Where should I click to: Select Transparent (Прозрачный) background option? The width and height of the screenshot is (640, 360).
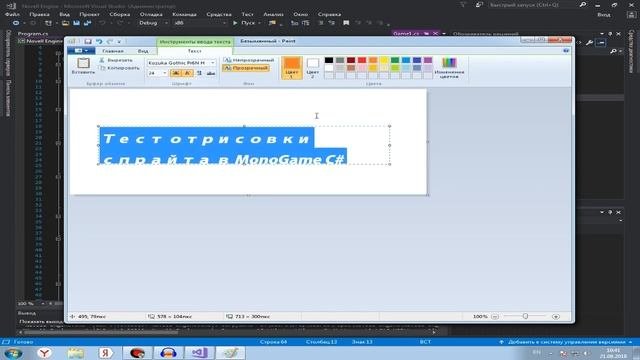pyautogui.click(x=246, y=68)
